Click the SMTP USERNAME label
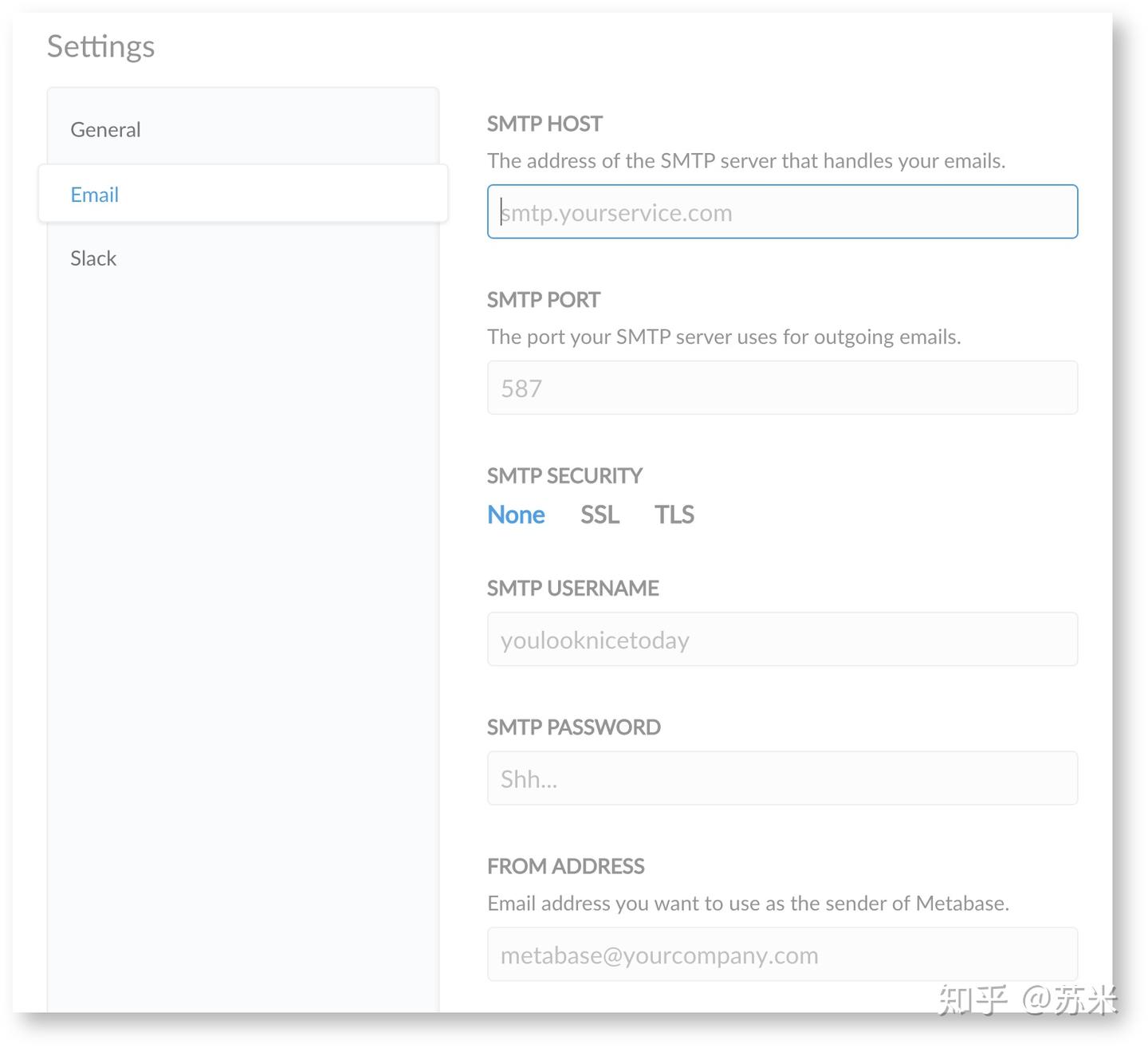Image resolution: width=1148 pixels, height=1048 pixels. point(572,589)
